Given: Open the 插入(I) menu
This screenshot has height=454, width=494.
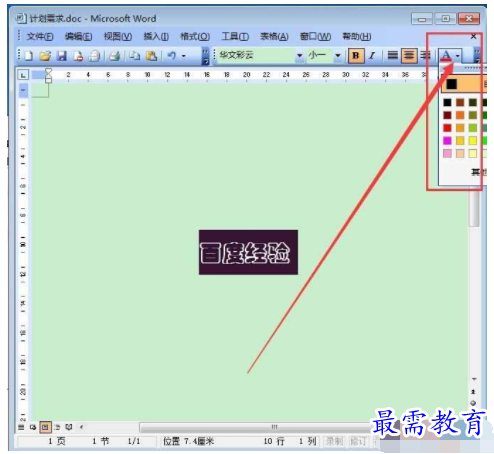Looking at the screenshot, I should [156, 36].
